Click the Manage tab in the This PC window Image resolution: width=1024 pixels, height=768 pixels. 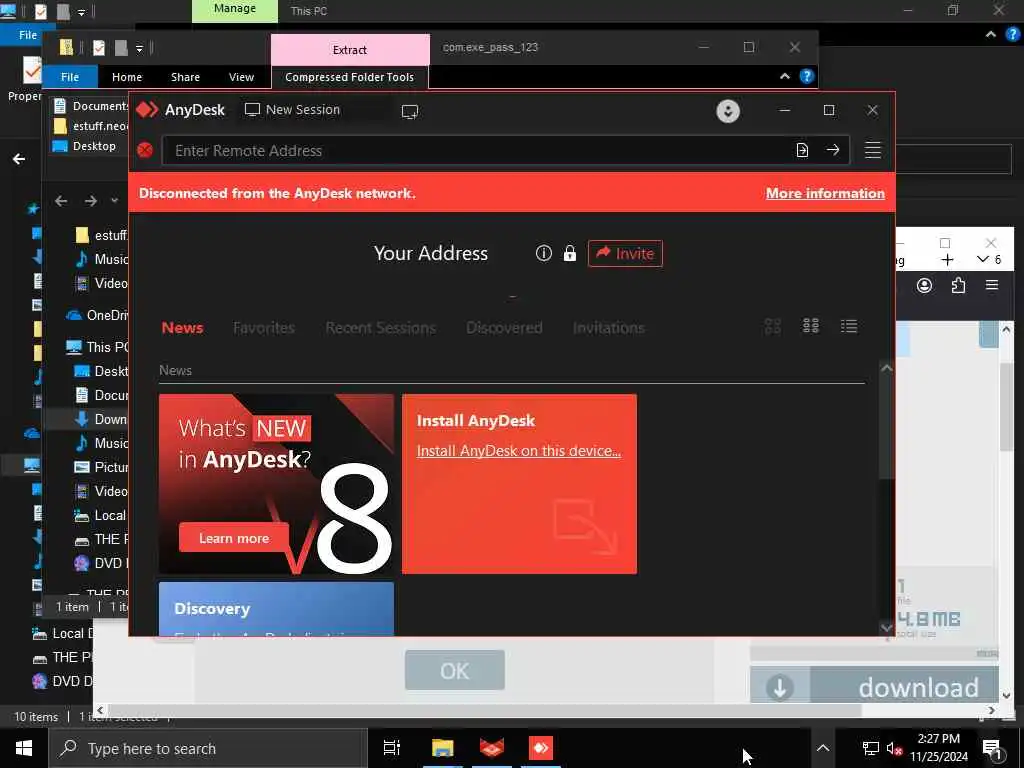click(234, 9)
